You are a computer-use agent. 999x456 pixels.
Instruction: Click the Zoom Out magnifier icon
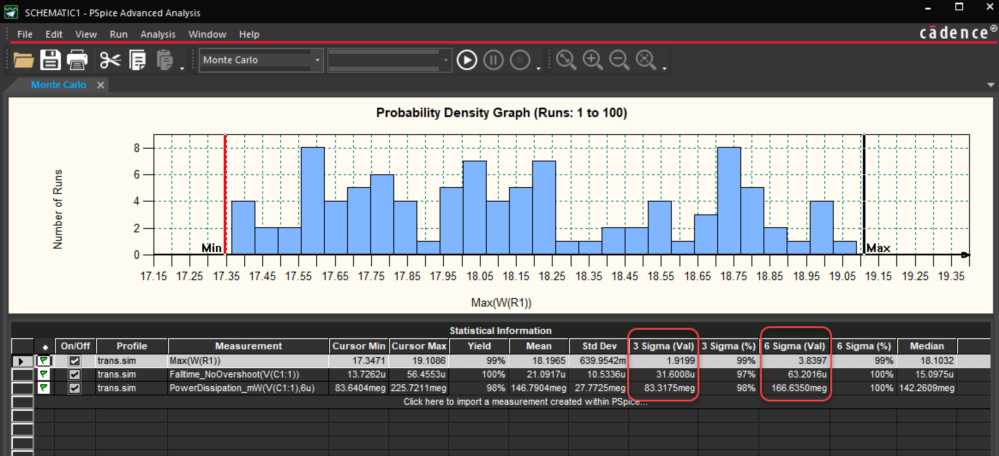pyautogui.click(x=619, y=59)
